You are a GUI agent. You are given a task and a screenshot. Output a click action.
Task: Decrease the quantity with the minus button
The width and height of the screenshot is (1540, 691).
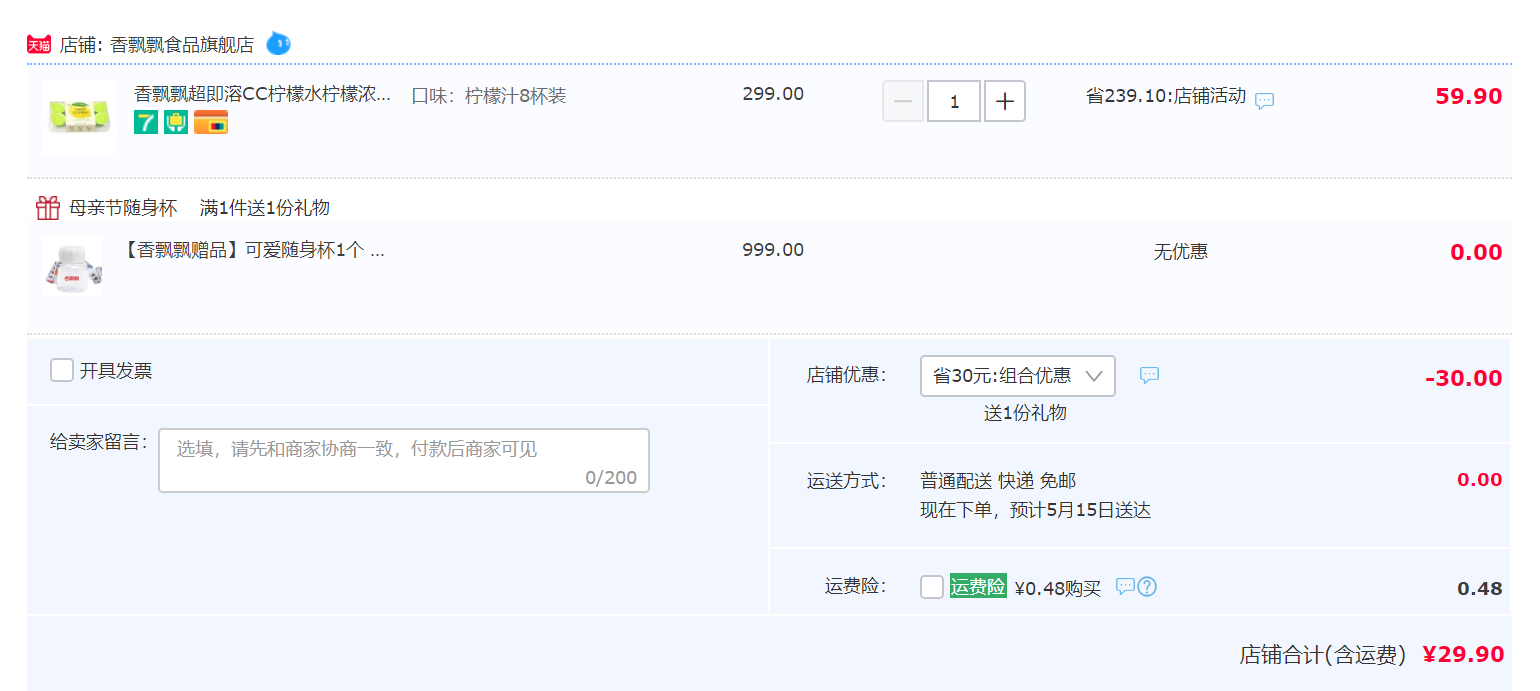coord(903,101)
